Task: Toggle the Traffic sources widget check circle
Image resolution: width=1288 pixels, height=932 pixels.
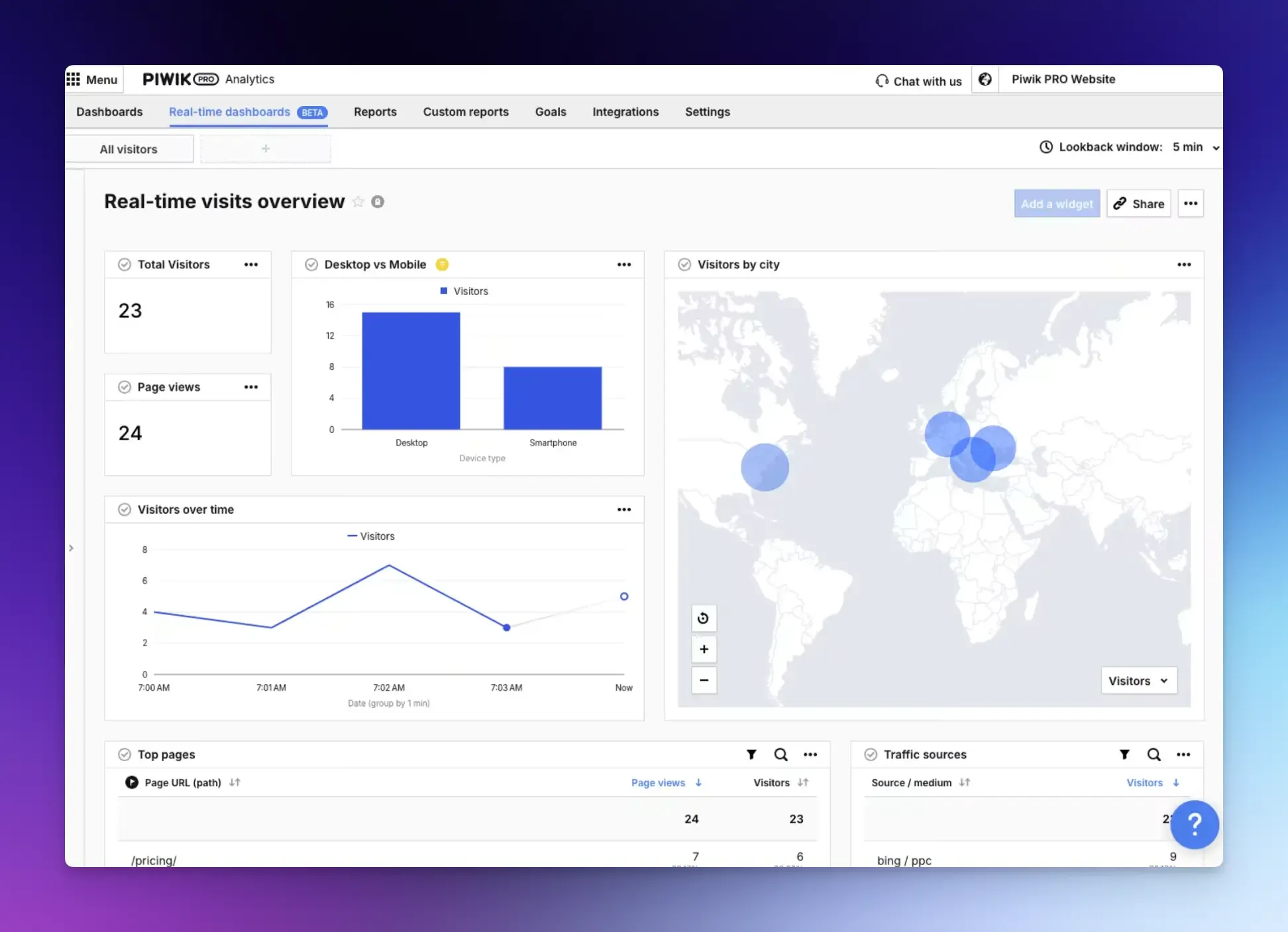Action: tap(871, 754)
